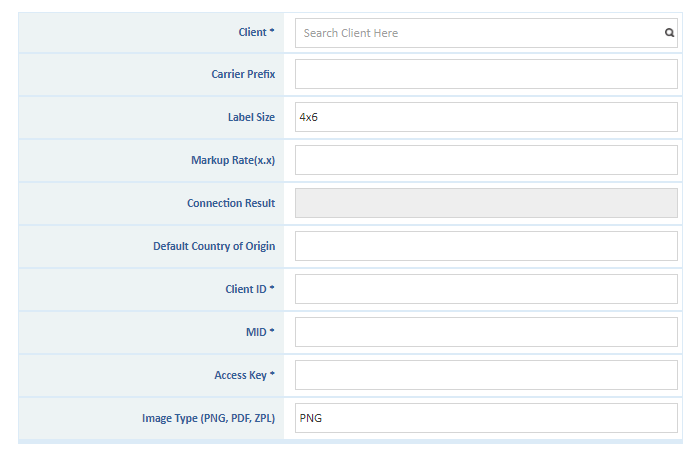Click the Image Type field containing PNG

click(x=486, y=418)
